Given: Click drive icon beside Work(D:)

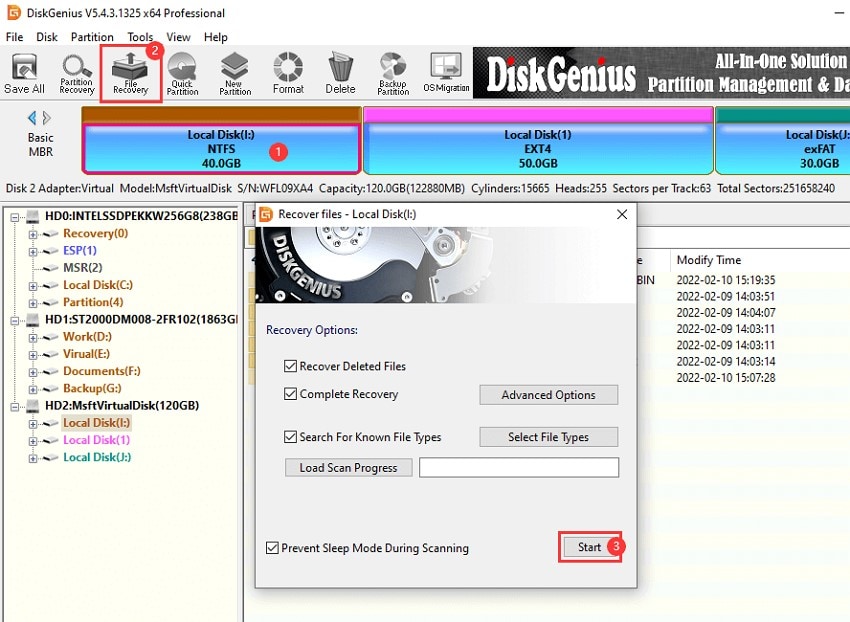Looking at the screenshot, I should click(51, 337).
